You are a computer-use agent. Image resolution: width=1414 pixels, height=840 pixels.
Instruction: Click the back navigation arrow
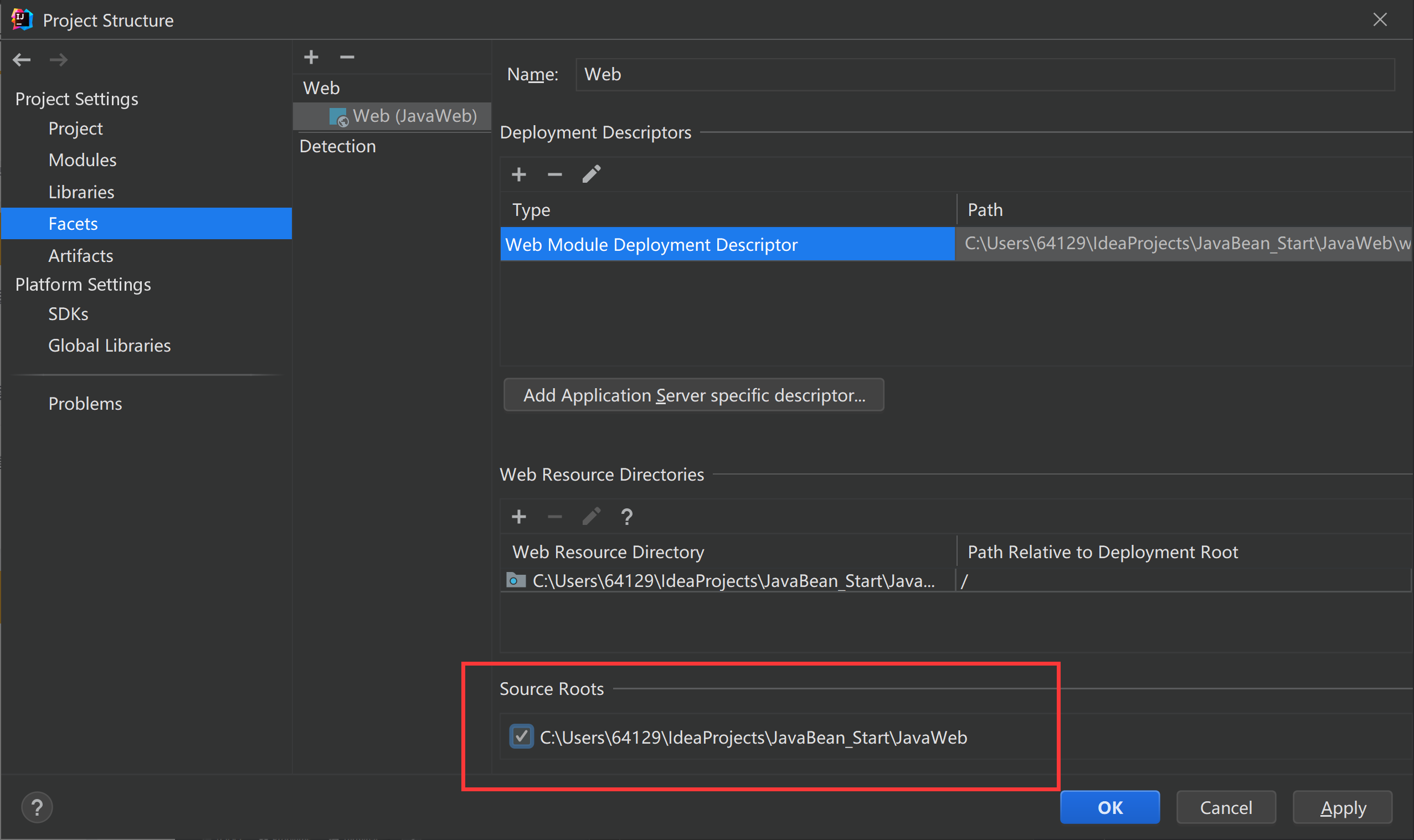click(22, 59)
